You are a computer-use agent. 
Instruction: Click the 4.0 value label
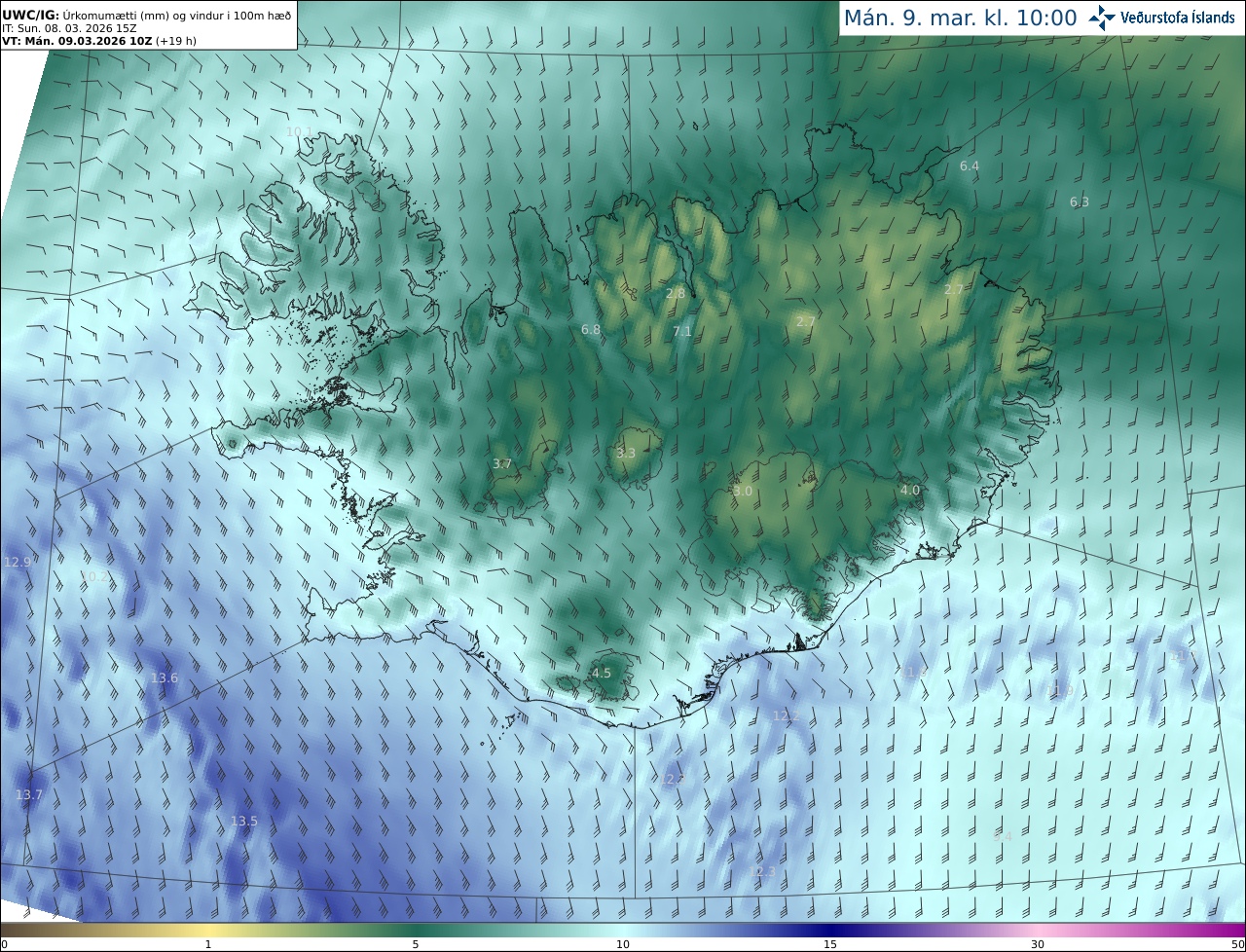910,491
